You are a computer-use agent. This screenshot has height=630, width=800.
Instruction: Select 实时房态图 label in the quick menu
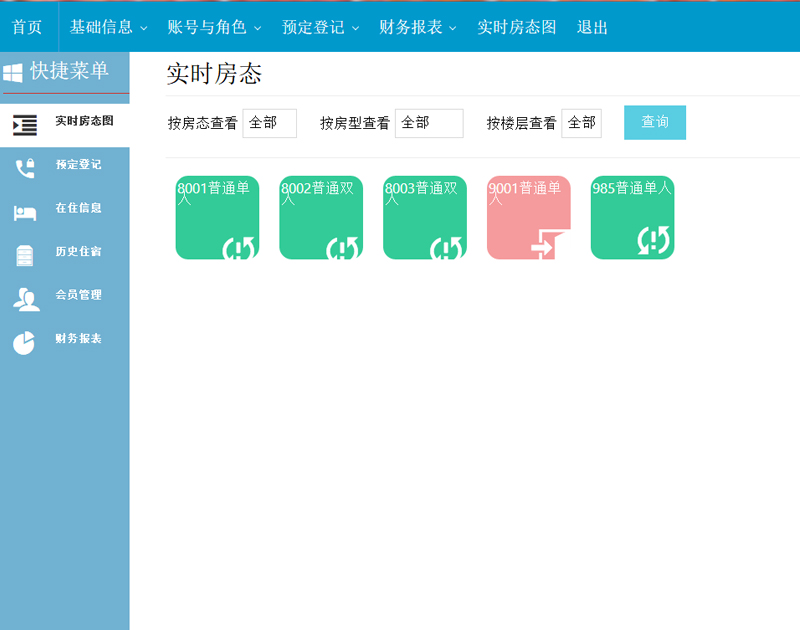[x=84, y=121]
